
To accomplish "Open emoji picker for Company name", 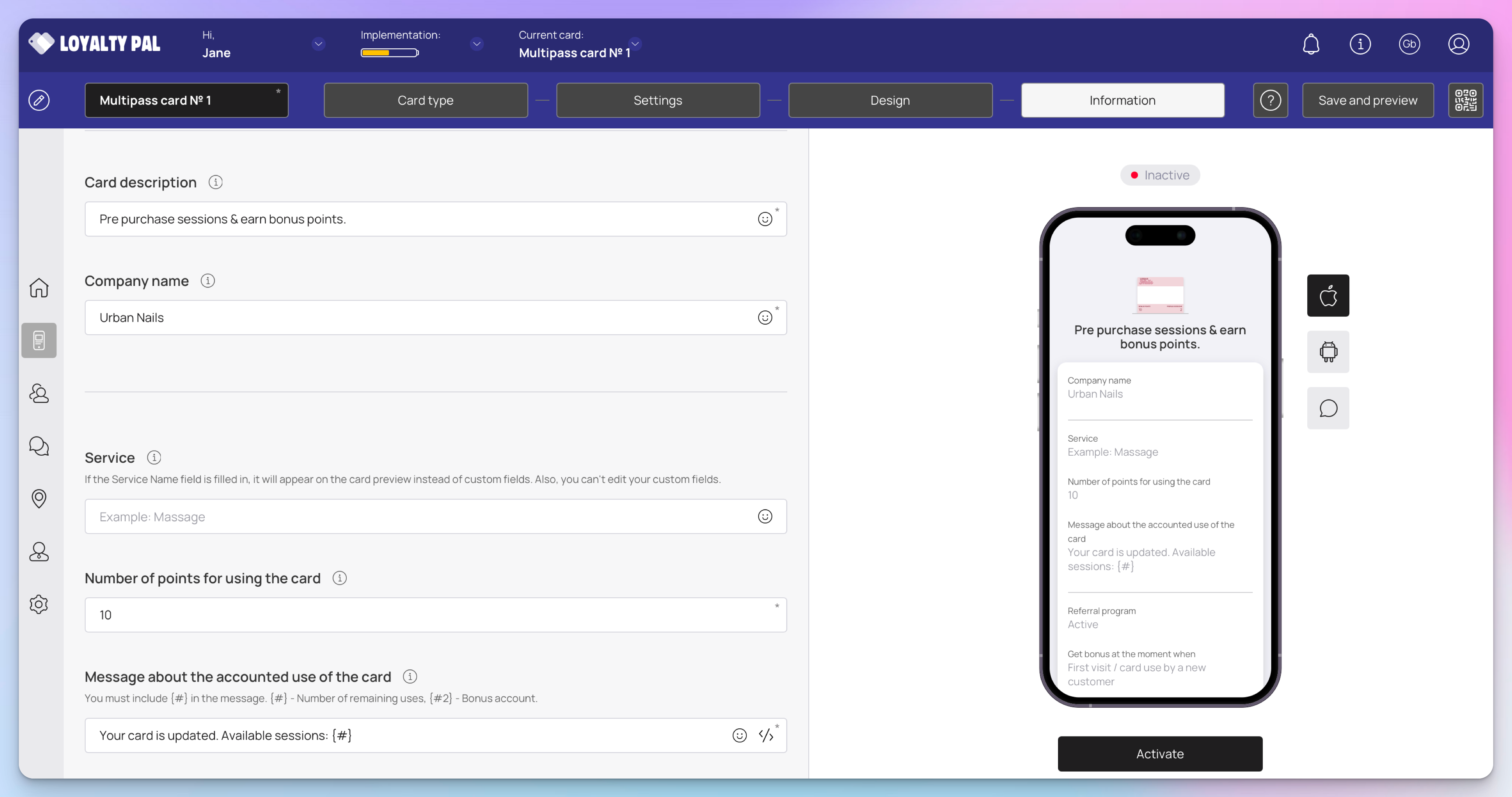I will pyautogui.click(x=765, y=318).
